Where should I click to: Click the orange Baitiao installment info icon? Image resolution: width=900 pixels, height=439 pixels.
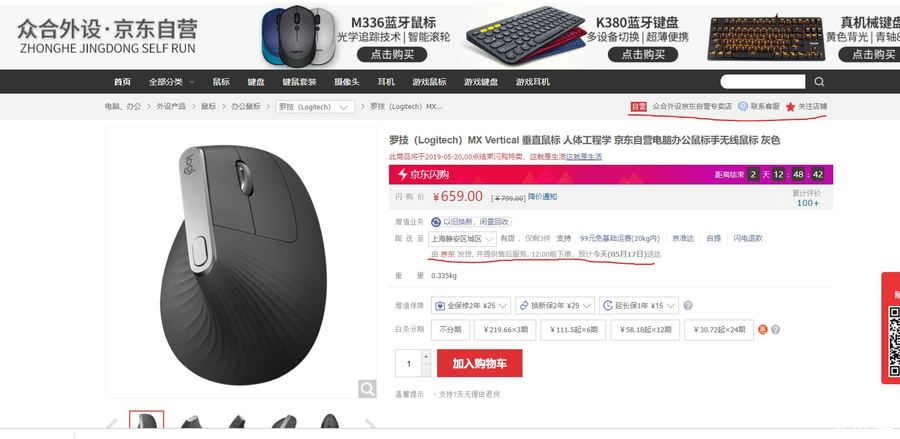coord(763,329)
